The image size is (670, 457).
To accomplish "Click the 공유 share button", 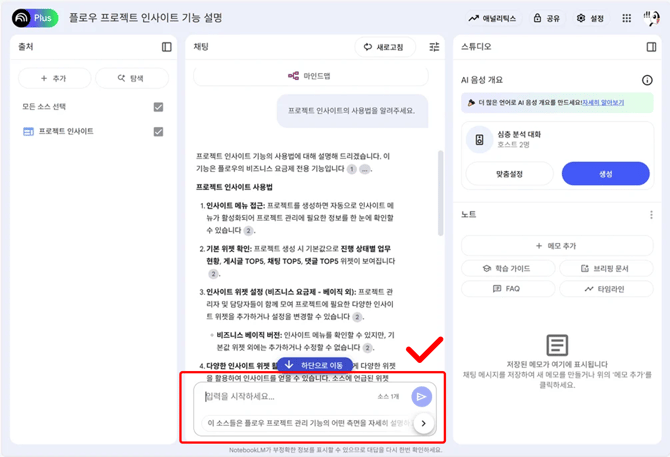I will click(546, 18).
